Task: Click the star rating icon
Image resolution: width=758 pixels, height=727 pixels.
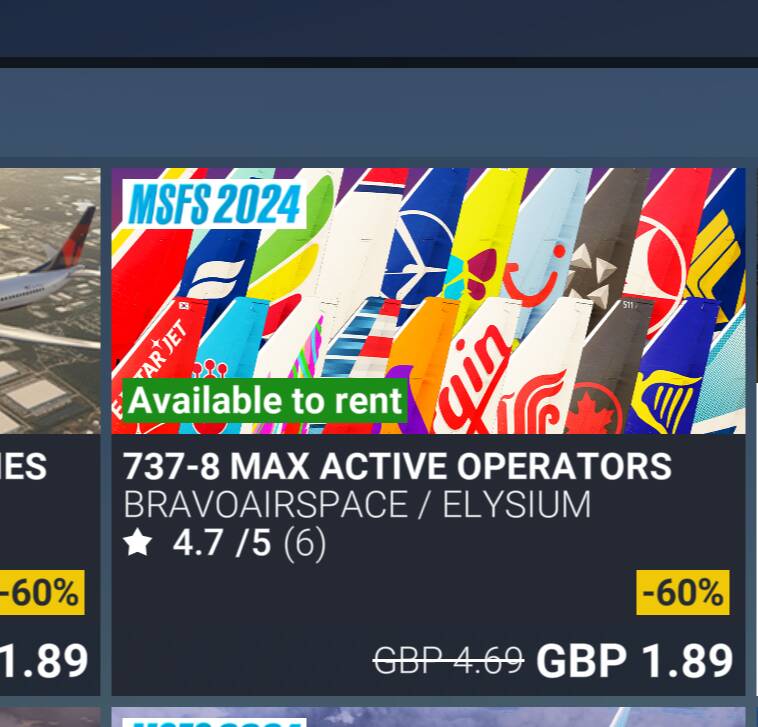Action: (x=138, y=542)
